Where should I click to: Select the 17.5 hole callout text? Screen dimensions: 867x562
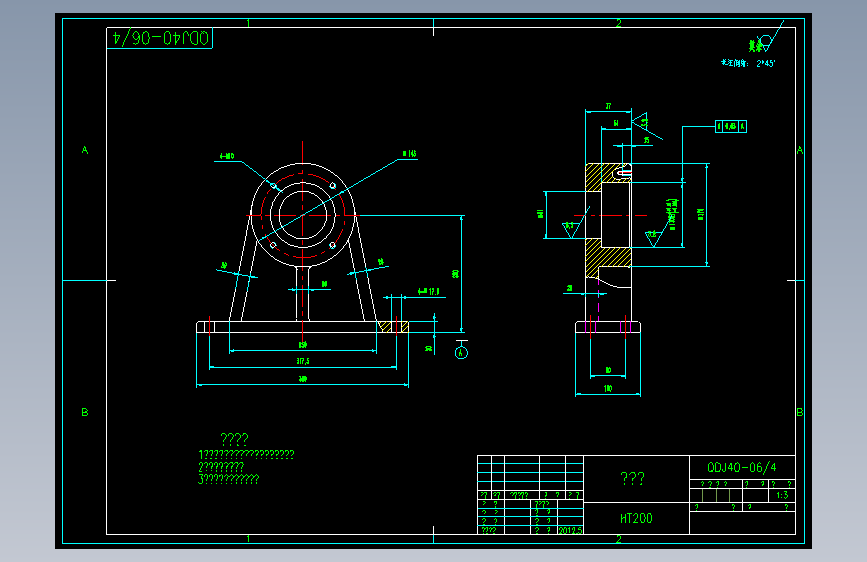click(429, 292)
